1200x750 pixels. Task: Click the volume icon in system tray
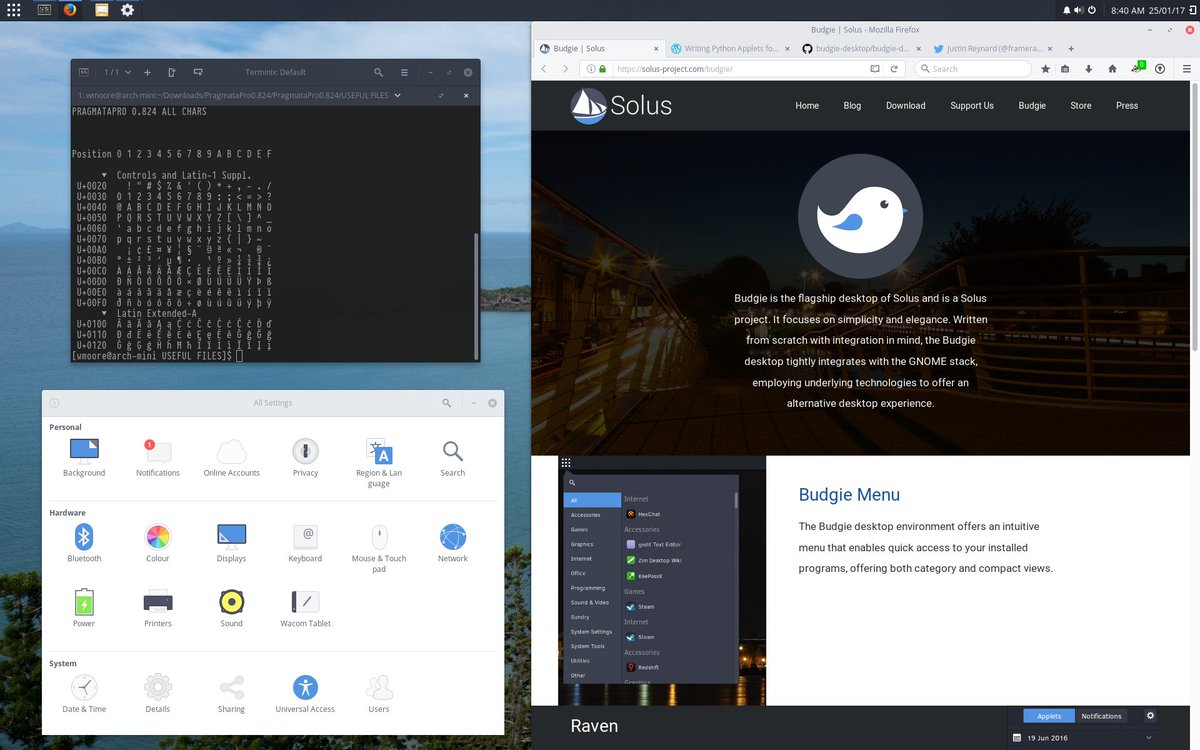(1078, 10)
